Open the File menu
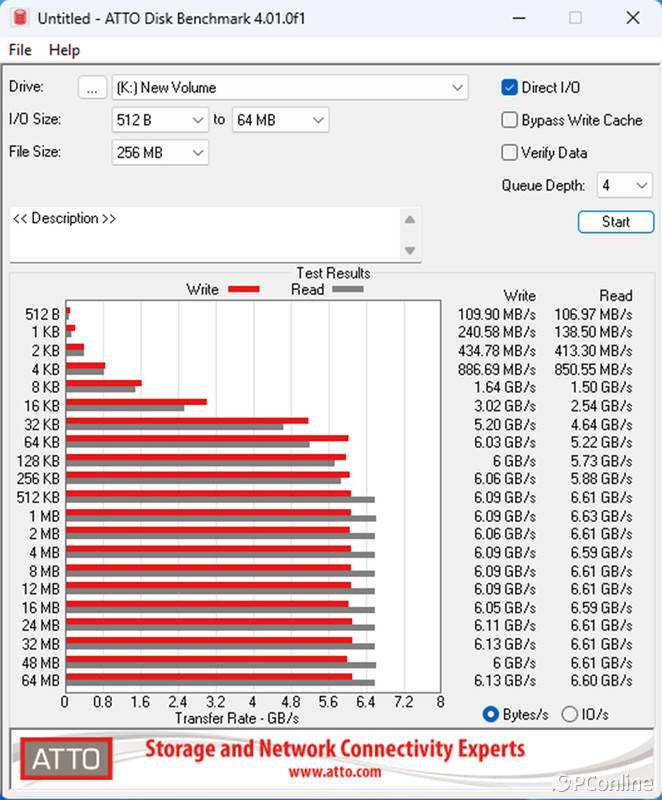 click(x=20, y=50)
